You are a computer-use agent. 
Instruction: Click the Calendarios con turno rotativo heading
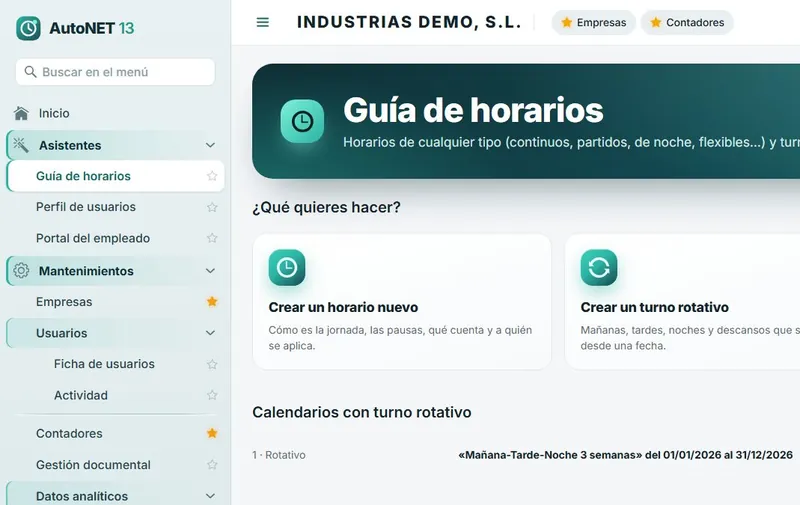(x=362, y=412)
